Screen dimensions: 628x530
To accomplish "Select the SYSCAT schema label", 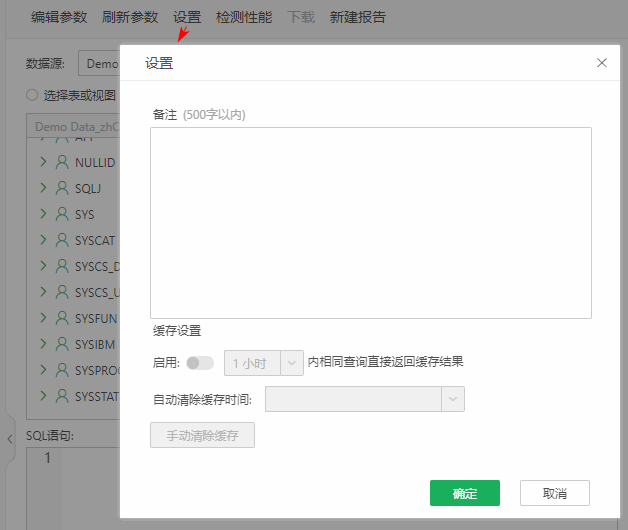I will tap(95, 241).
